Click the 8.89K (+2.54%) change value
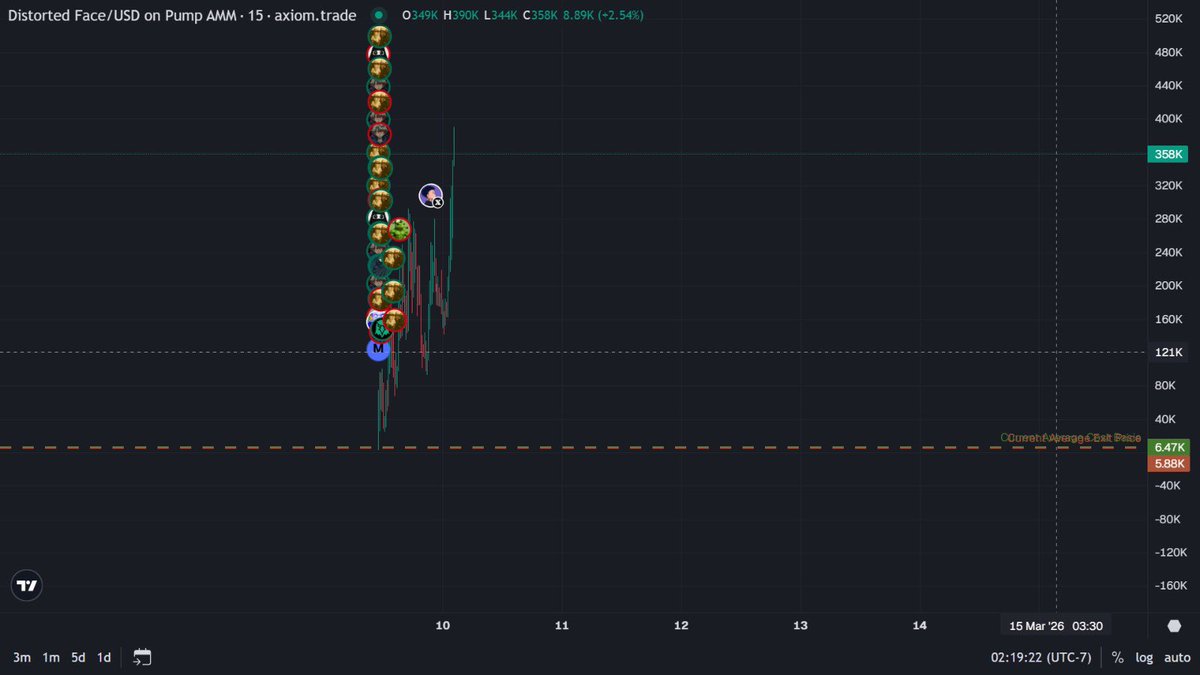Viewport: 1200px width, 675px height. coord(603,15)
